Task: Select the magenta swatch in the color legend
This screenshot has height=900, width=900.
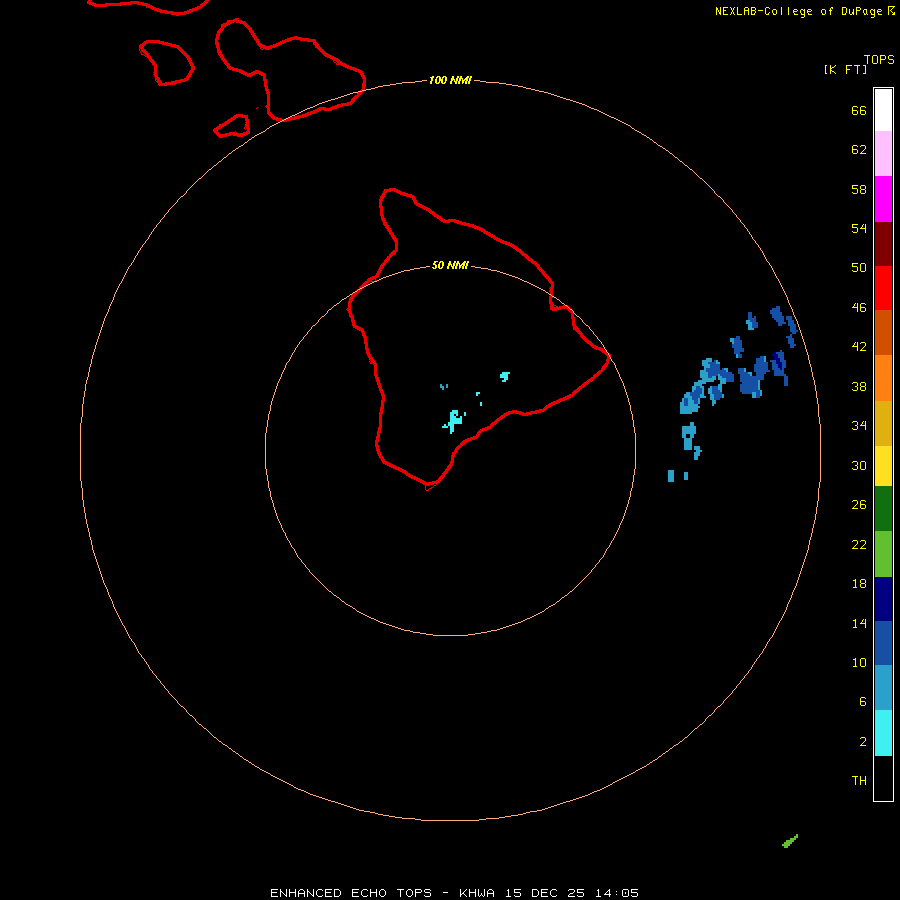Action: (x=883, y=199)
